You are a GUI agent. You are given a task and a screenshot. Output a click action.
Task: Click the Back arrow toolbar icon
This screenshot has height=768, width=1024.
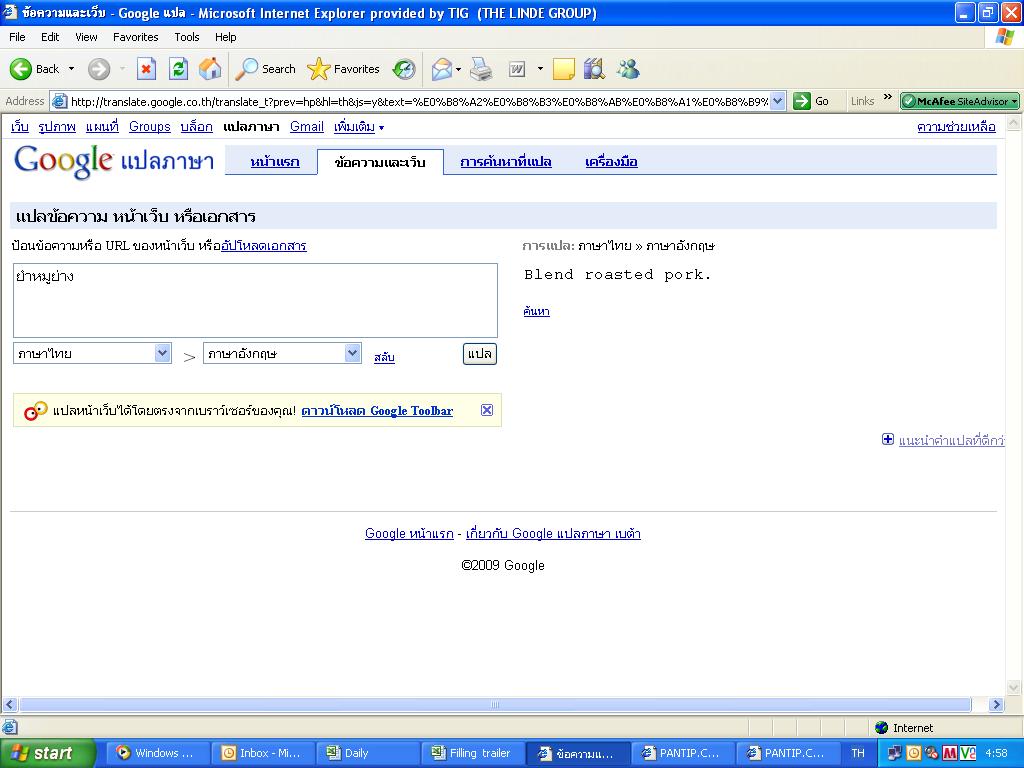[21, 69]
